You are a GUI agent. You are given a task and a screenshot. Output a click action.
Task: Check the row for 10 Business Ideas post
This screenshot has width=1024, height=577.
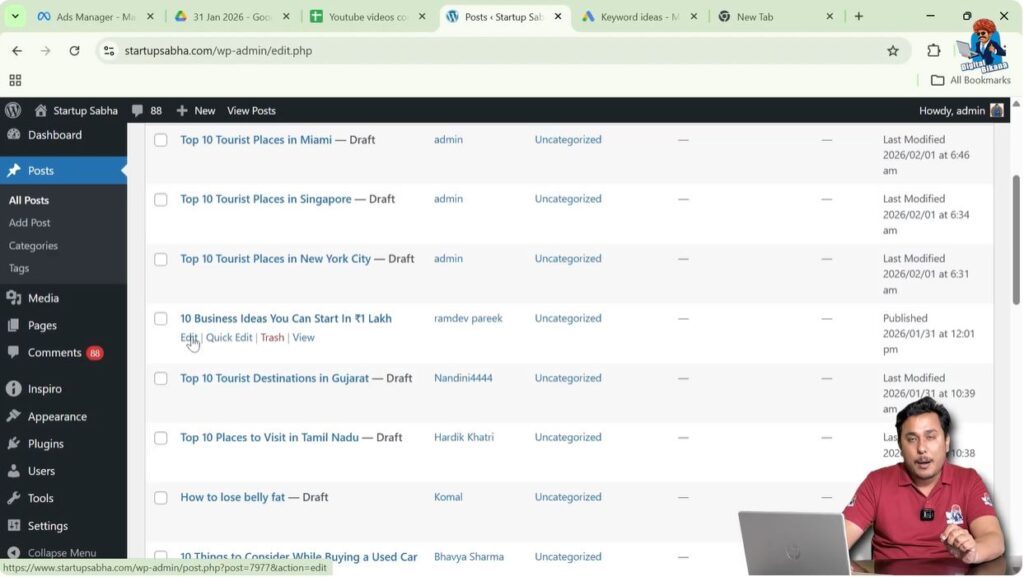pyautogui.click(x=160, y=318)
